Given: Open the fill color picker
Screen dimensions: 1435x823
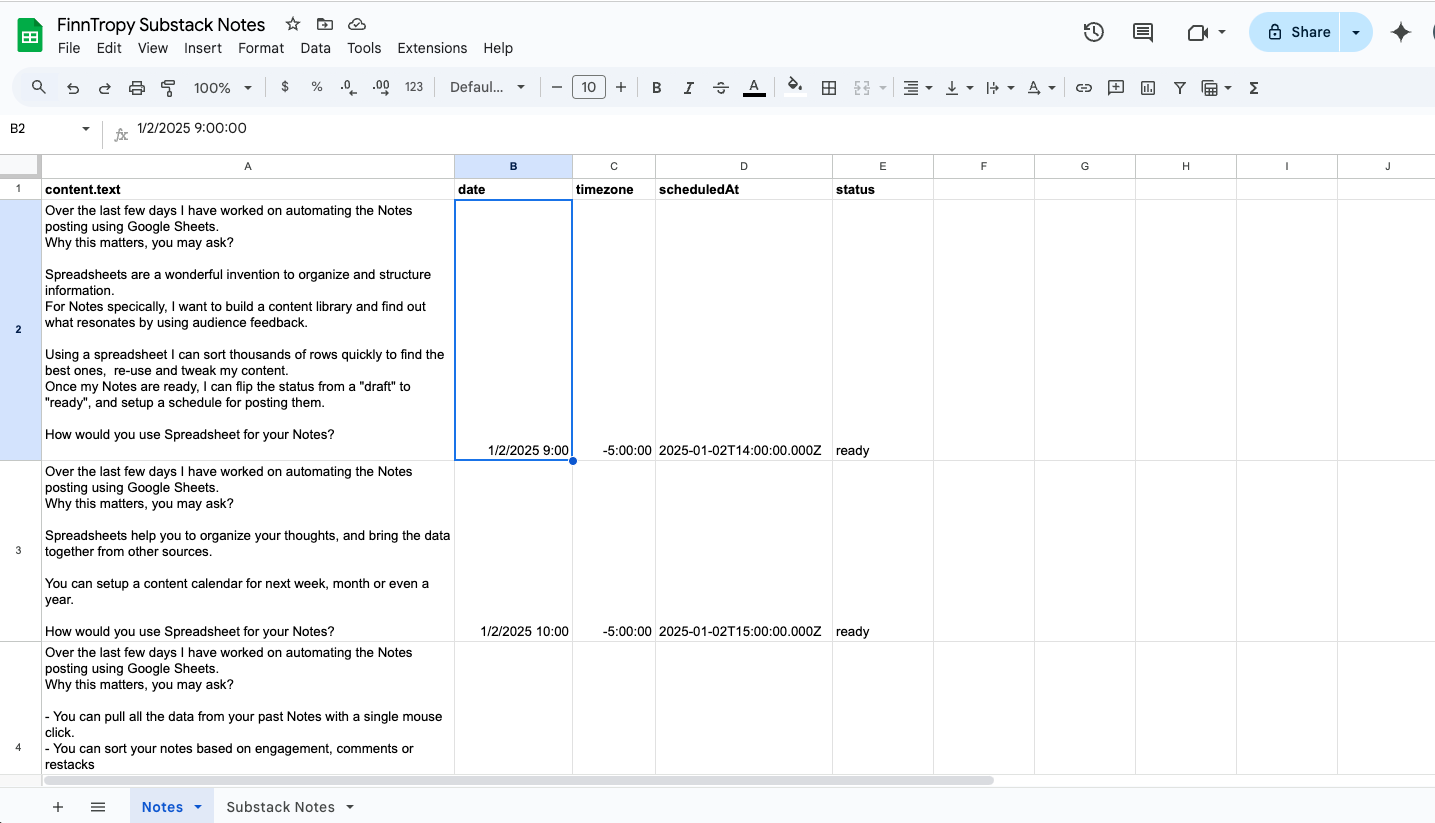Looking at the screenshot, I should (x=795, y=87).
